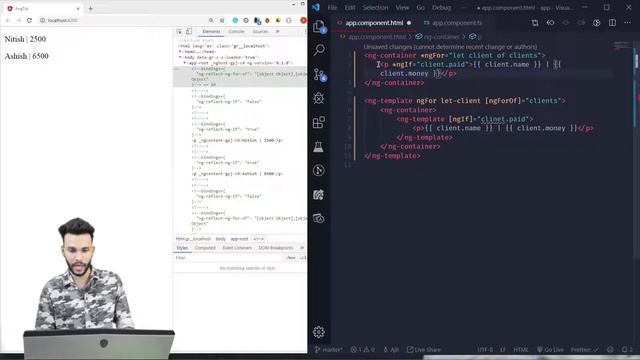
Task: Open the Search view in VS Code
Action: point(319,50)
